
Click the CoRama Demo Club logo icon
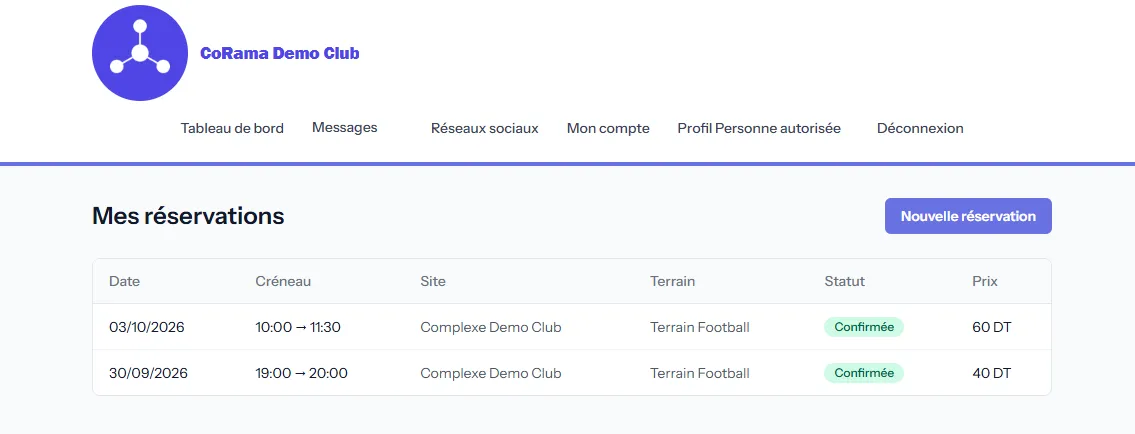point(140,53)
